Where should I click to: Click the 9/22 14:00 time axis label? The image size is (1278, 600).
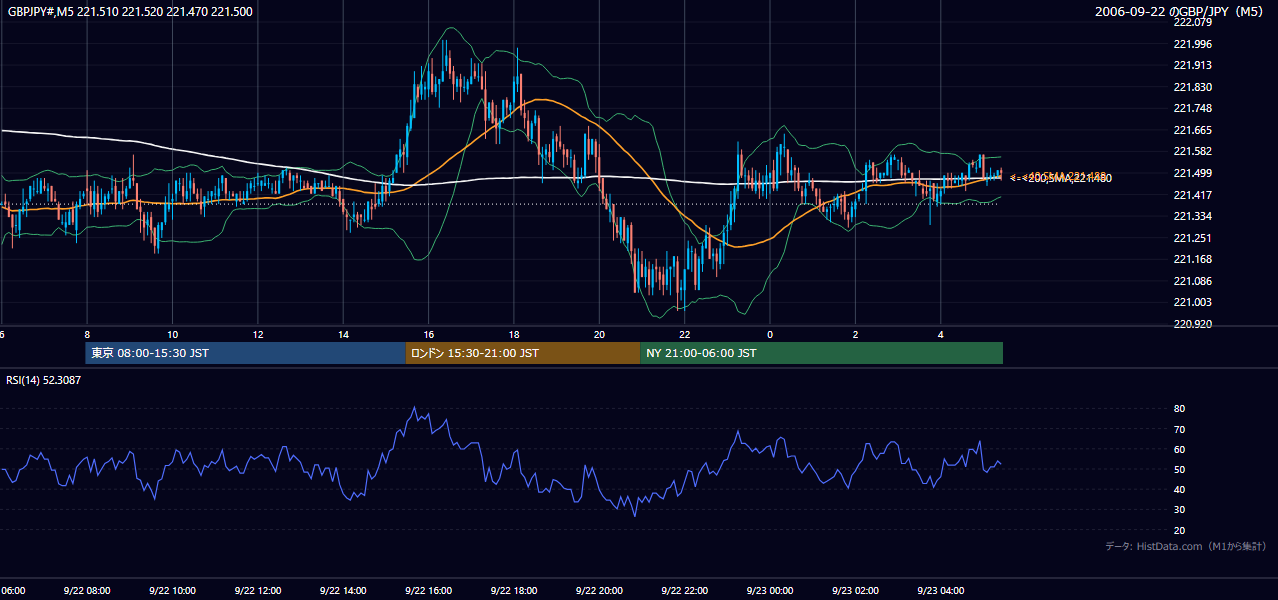pos(343,591)
